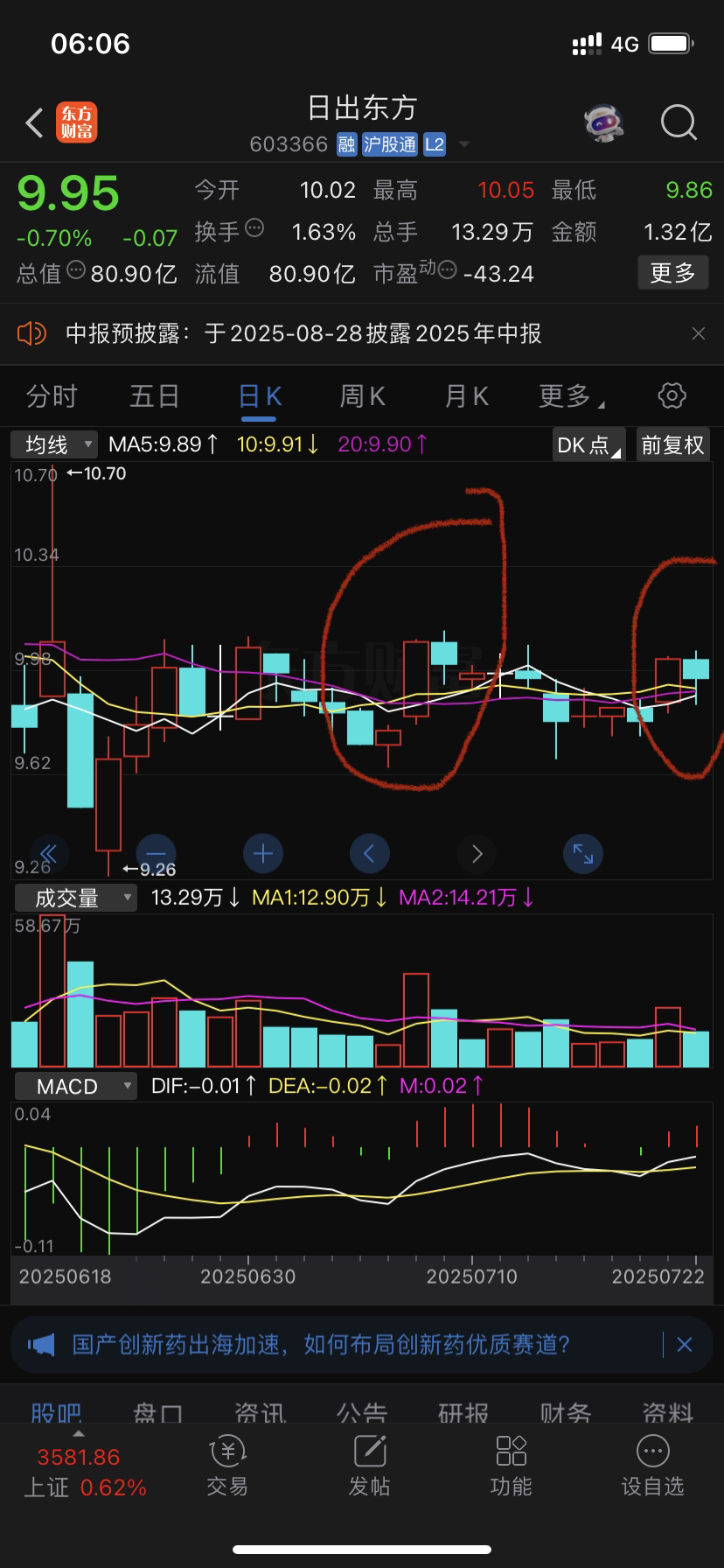Switch to 月K chart tab
The height and width of the screenshot is (1568, 724).
(466, 396)
